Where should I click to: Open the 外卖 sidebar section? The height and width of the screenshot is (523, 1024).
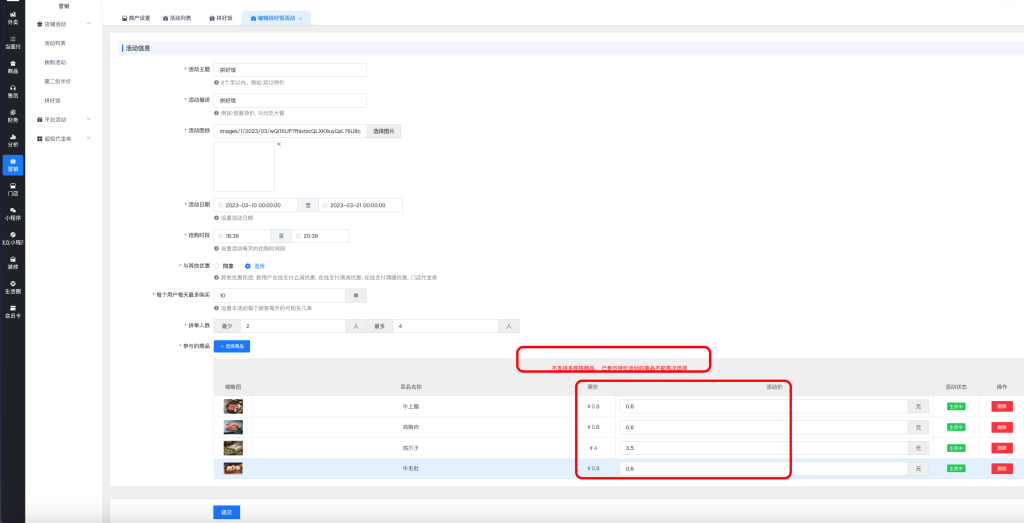point(12,17)
